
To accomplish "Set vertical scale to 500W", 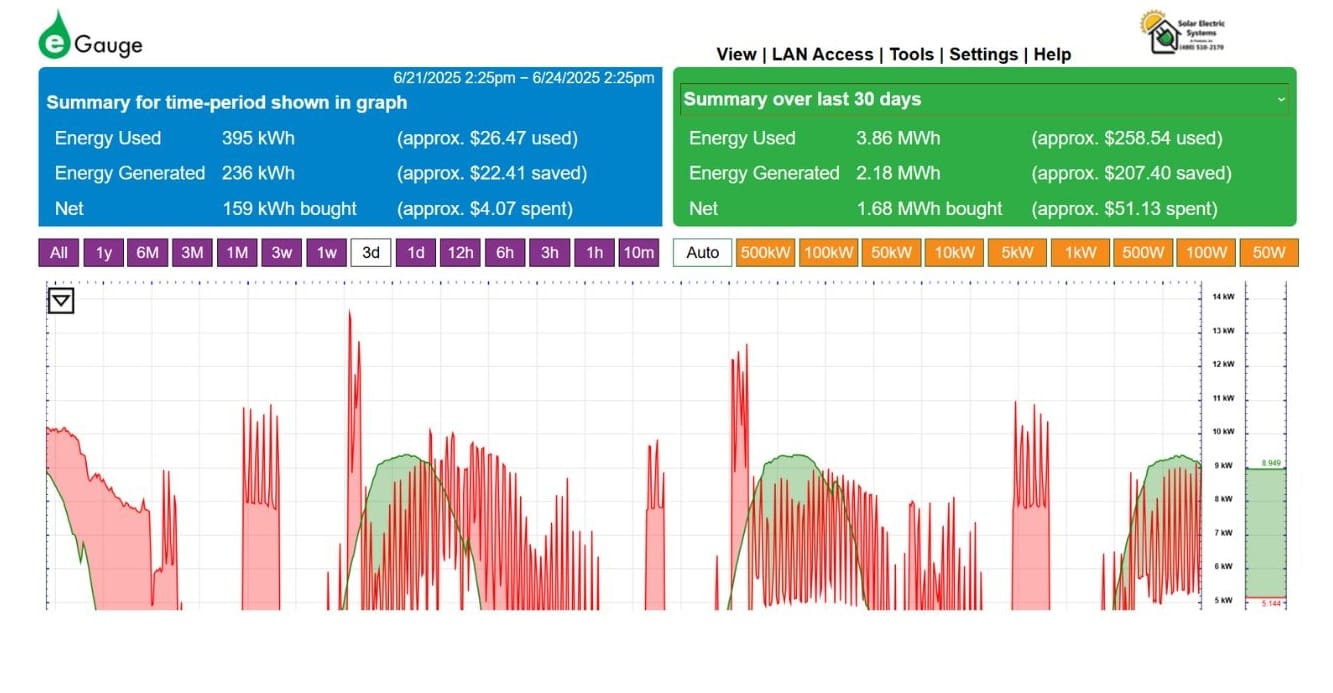I will [1143, 253].
